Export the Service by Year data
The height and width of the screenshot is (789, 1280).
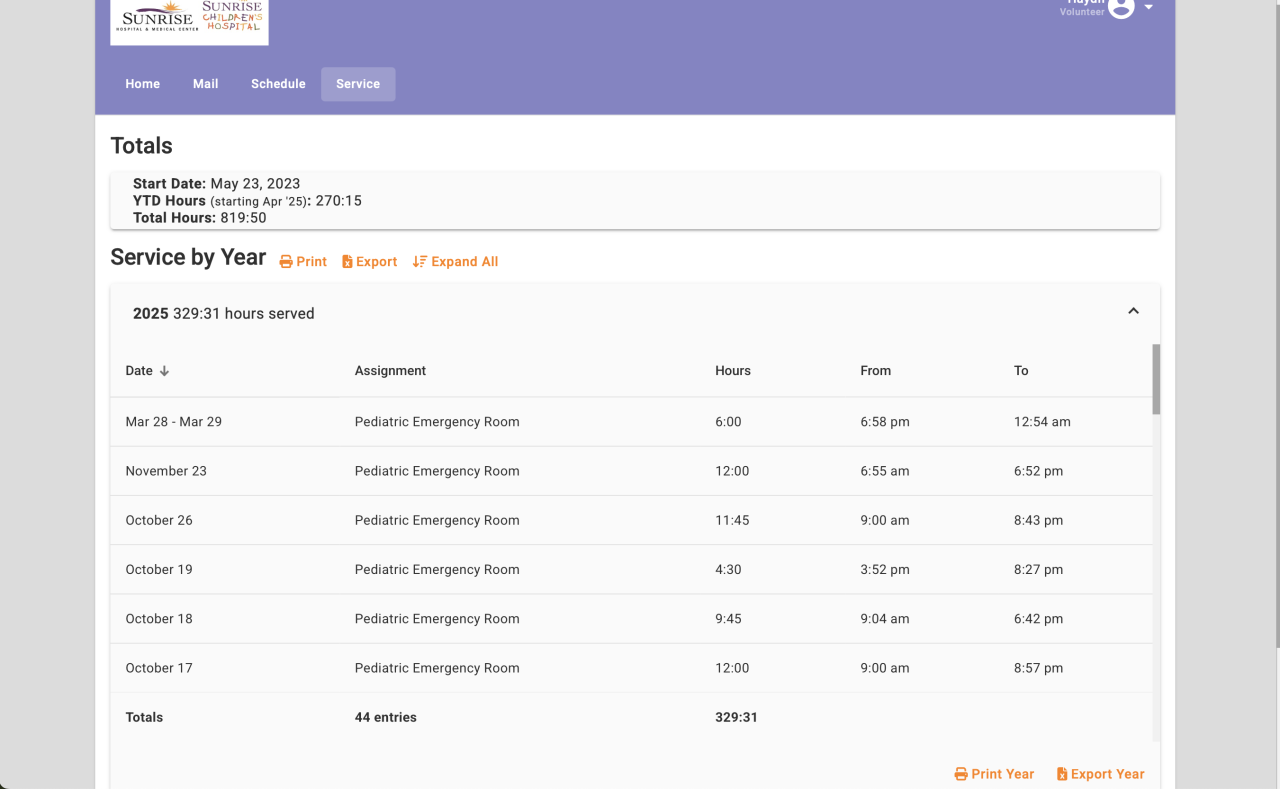(x=369, y=262)
